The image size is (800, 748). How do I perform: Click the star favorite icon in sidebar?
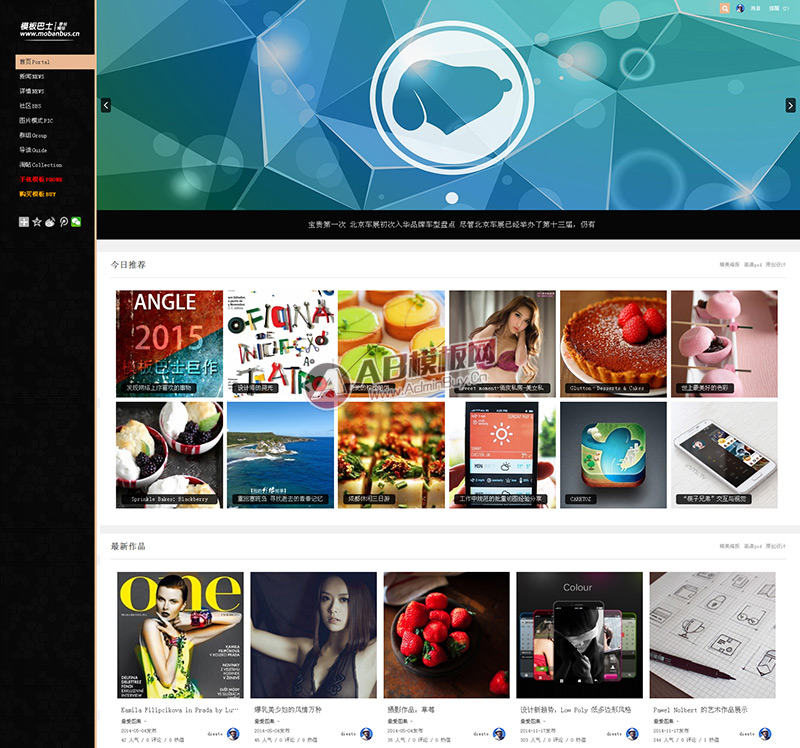tap(37, 221)
